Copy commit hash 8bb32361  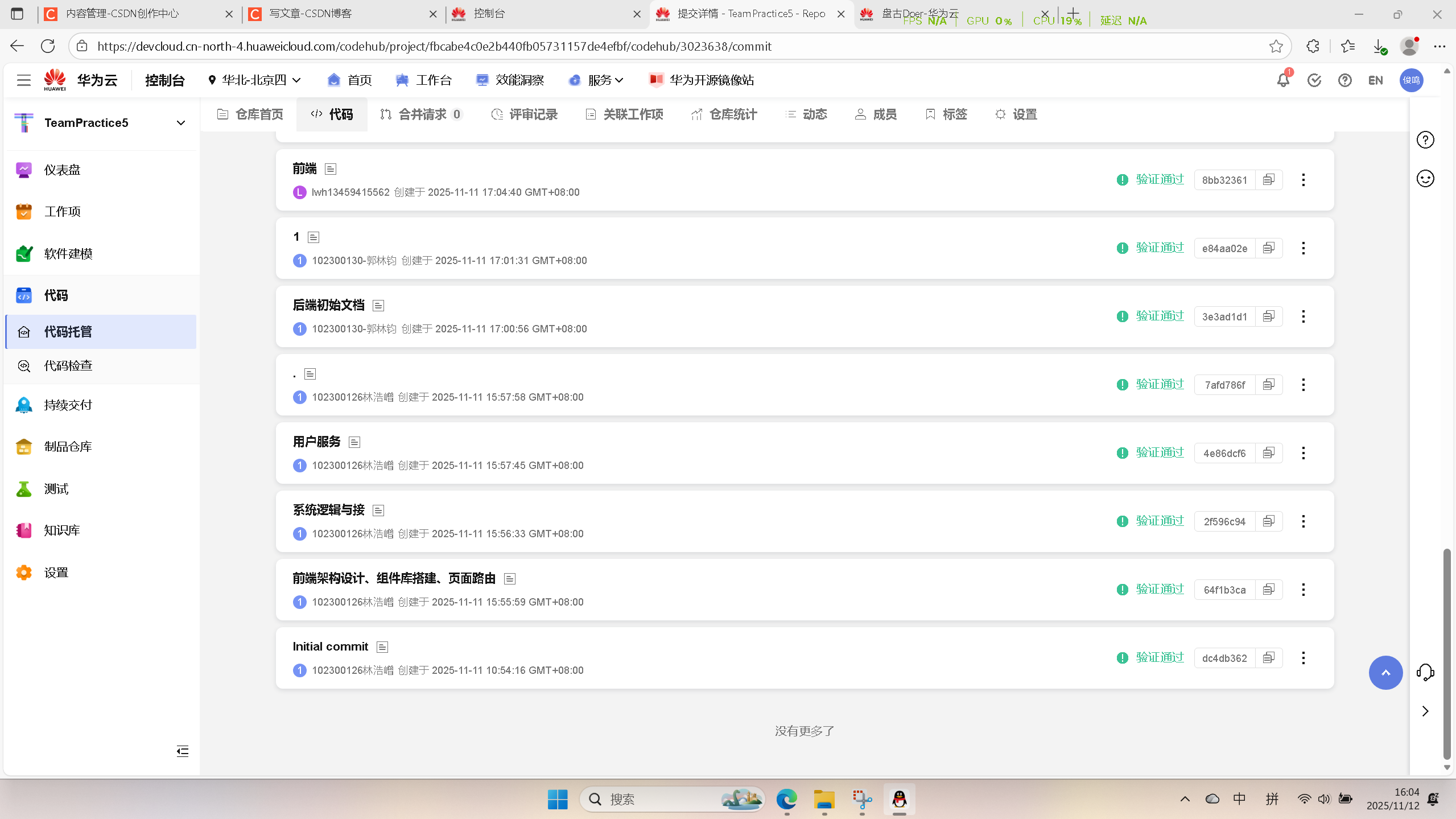1268,180
